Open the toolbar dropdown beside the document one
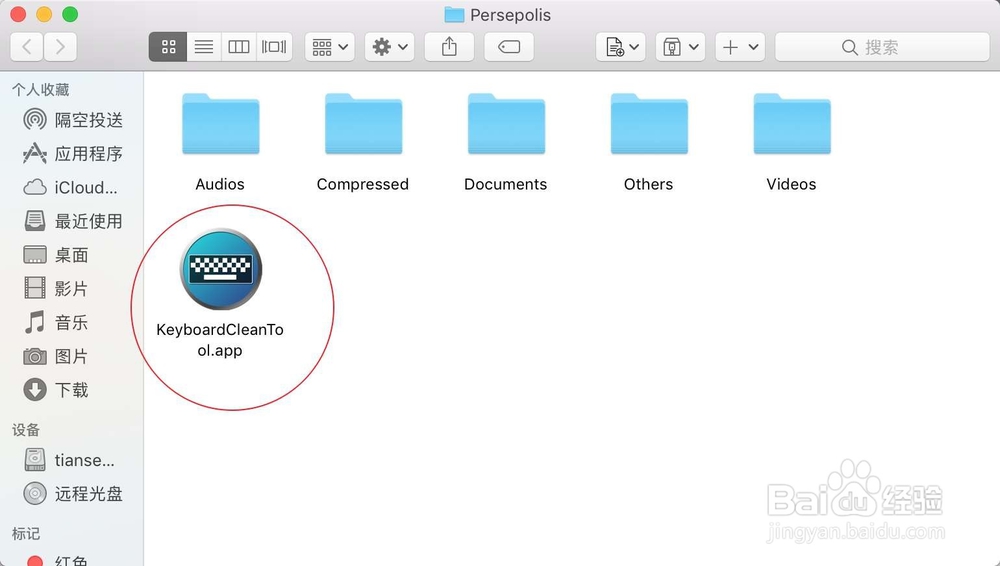This screenshot has width=1000, height=566. pyautogui.click(x=680, y=47)
